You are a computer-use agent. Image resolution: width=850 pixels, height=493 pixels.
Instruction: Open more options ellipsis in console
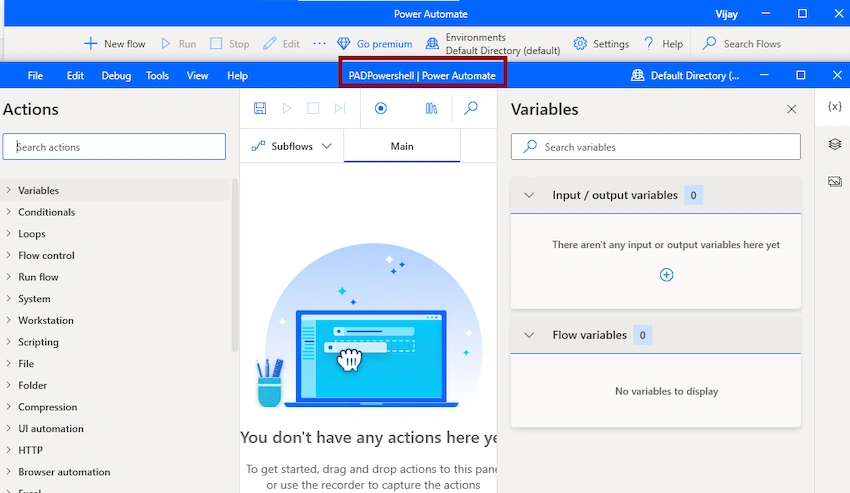(319, 43)
